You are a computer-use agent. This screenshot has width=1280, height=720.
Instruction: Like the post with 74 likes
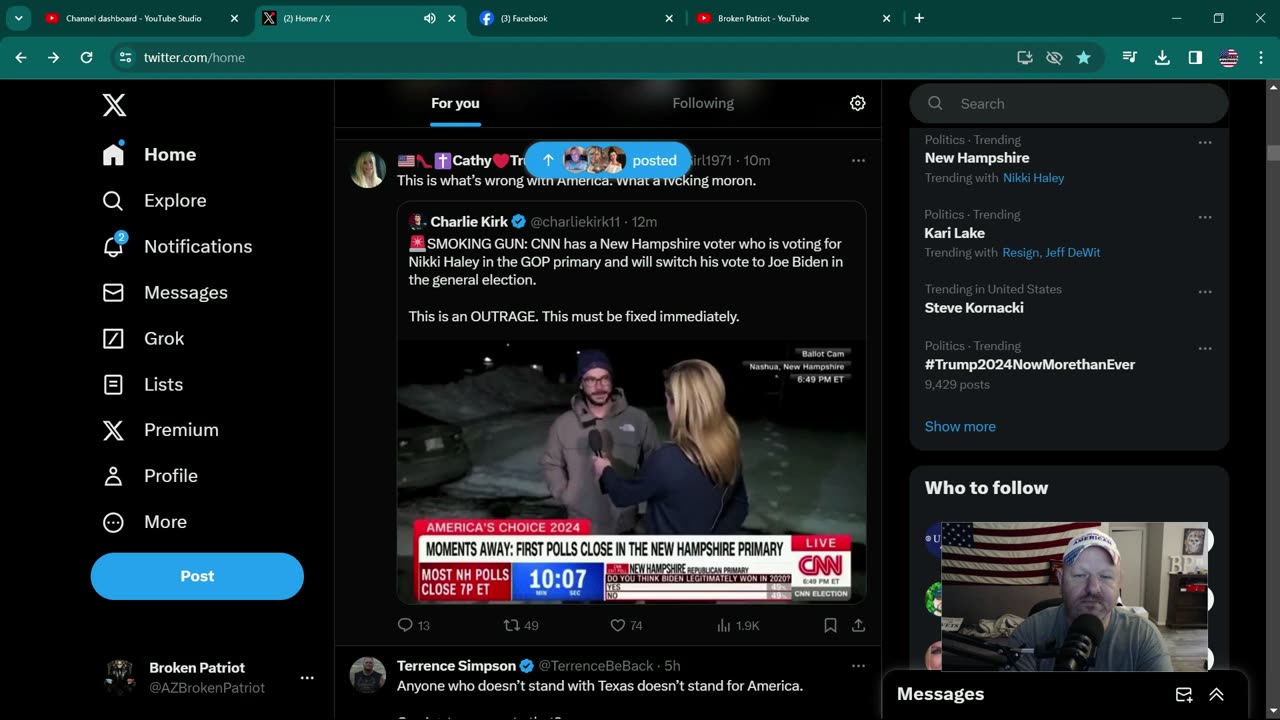626,625
